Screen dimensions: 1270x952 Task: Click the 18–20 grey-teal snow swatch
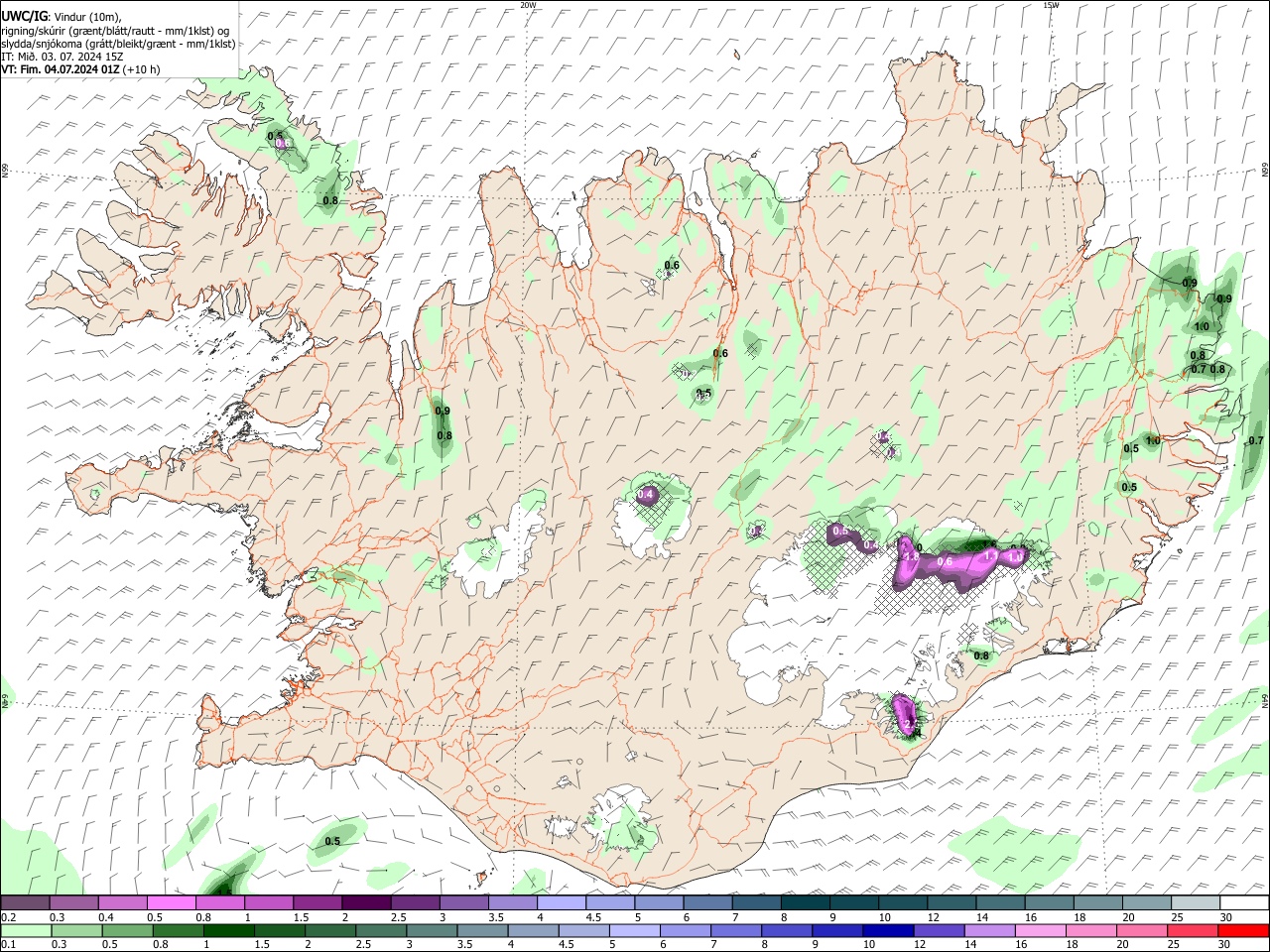1099,903
